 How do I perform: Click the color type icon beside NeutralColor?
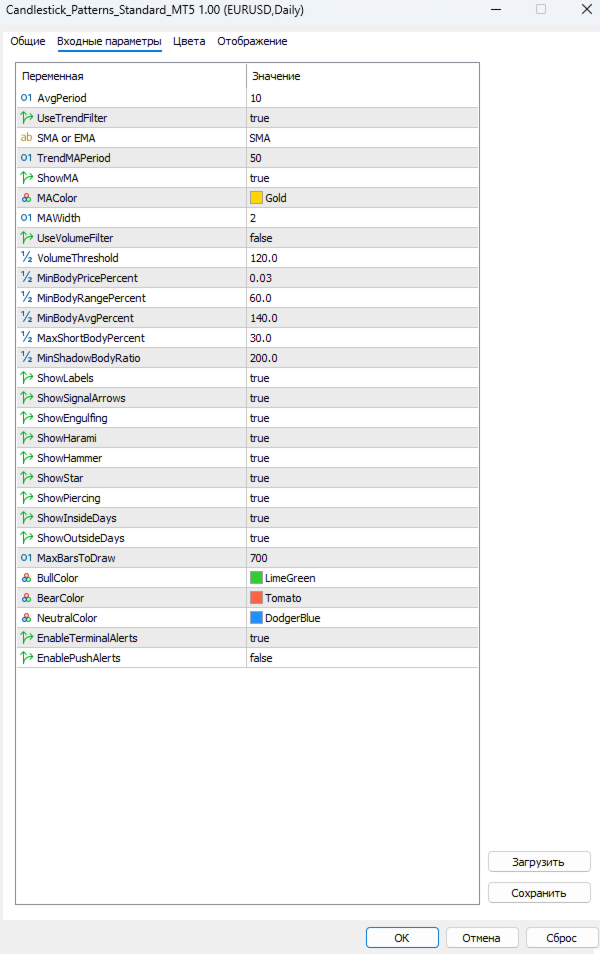(x=26, y=618)
